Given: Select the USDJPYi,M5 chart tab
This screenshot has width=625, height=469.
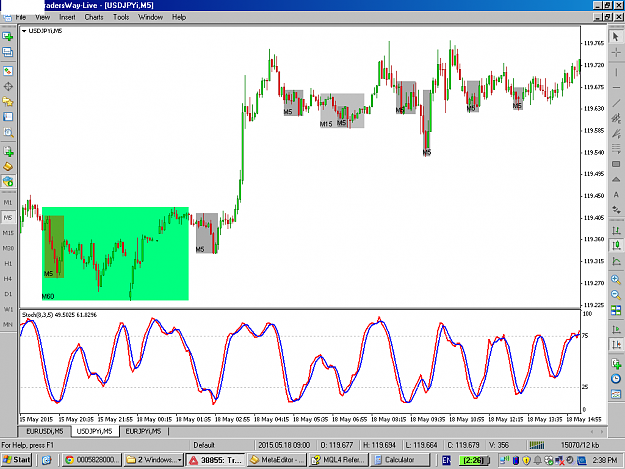Looking at the screenshot, I should [94, 431].
